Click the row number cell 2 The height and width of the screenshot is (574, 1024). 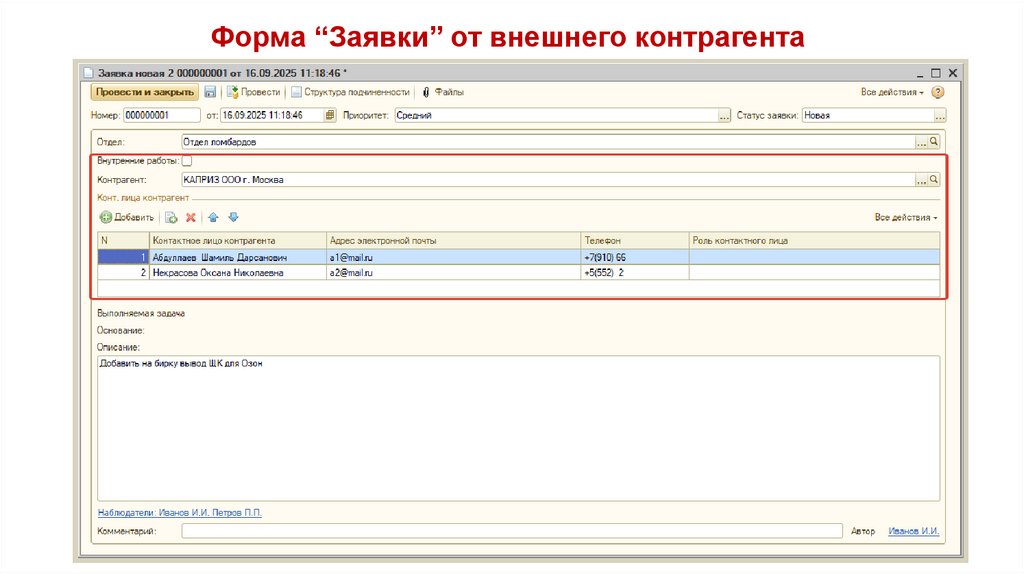point(123,273)
